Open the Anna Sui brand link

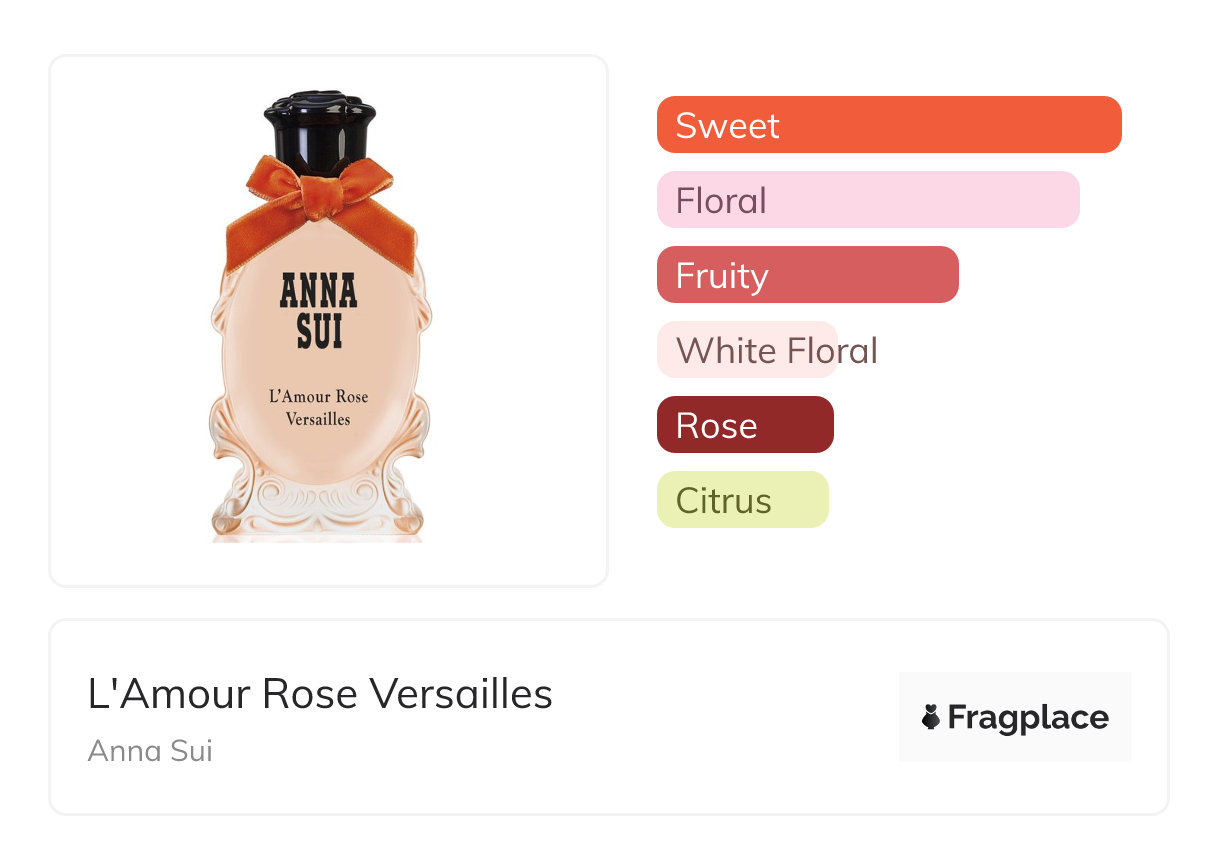click(x=150, y=750)
